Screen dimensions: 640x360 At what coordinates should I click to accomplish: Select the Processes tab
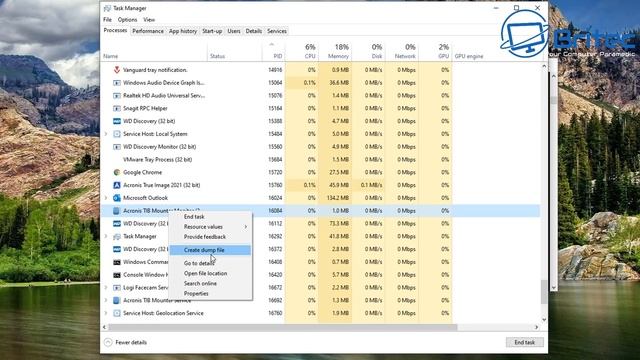tap(116, 31)
